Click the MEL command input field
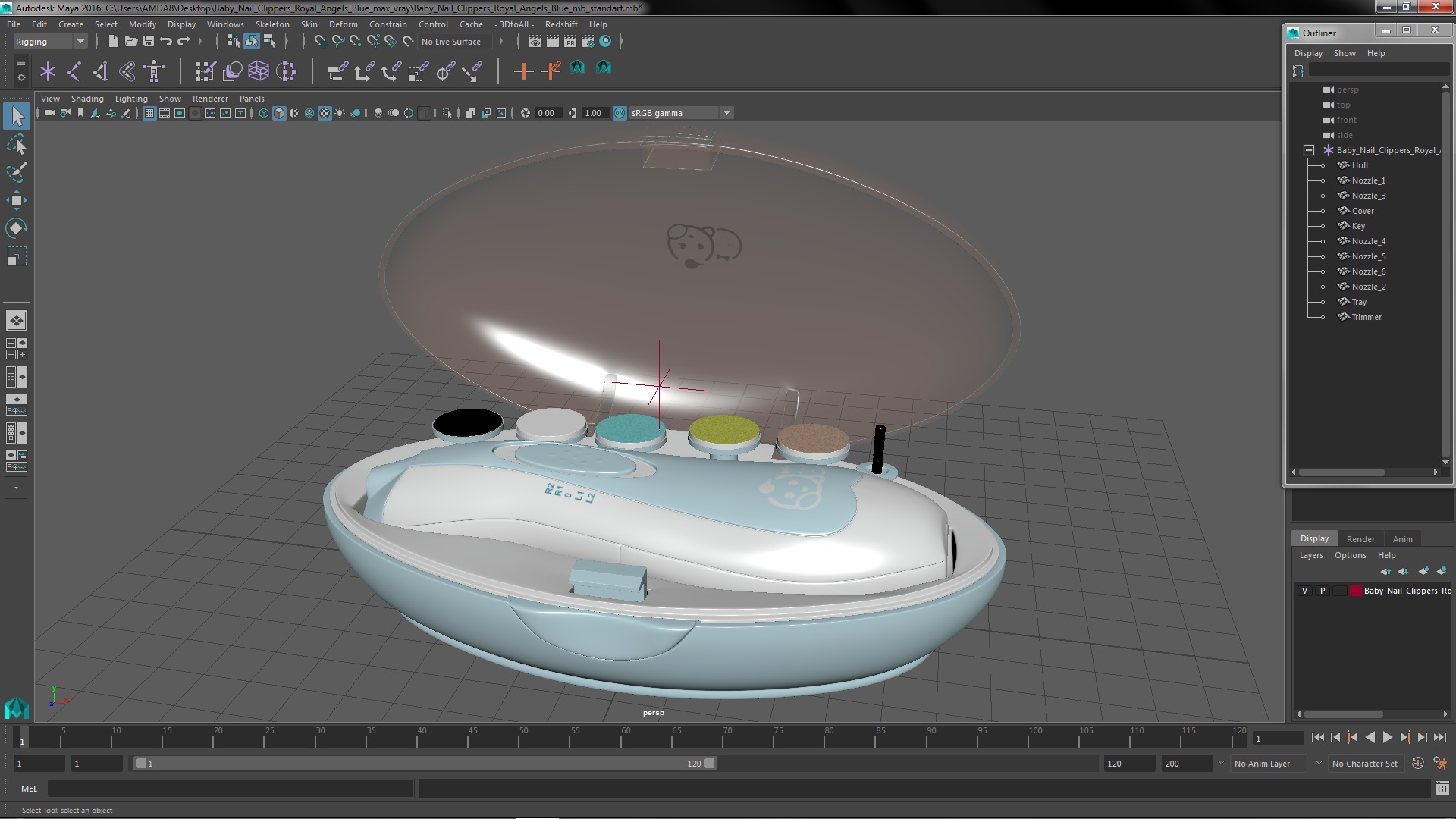This screenshot has width=1456, height=819. click(231, 789)
